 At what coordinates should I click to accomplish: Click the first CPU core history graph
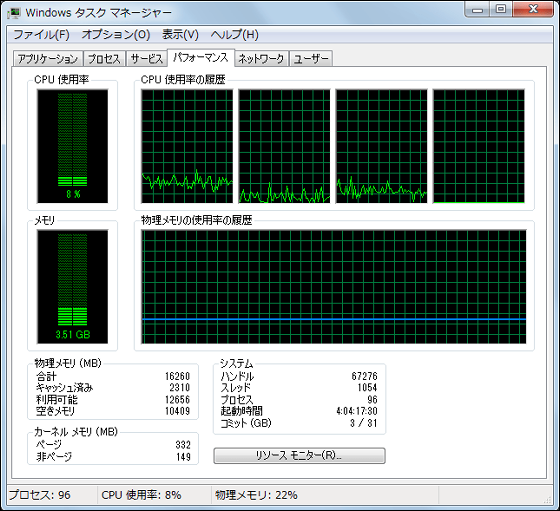(x=187, y=146)
